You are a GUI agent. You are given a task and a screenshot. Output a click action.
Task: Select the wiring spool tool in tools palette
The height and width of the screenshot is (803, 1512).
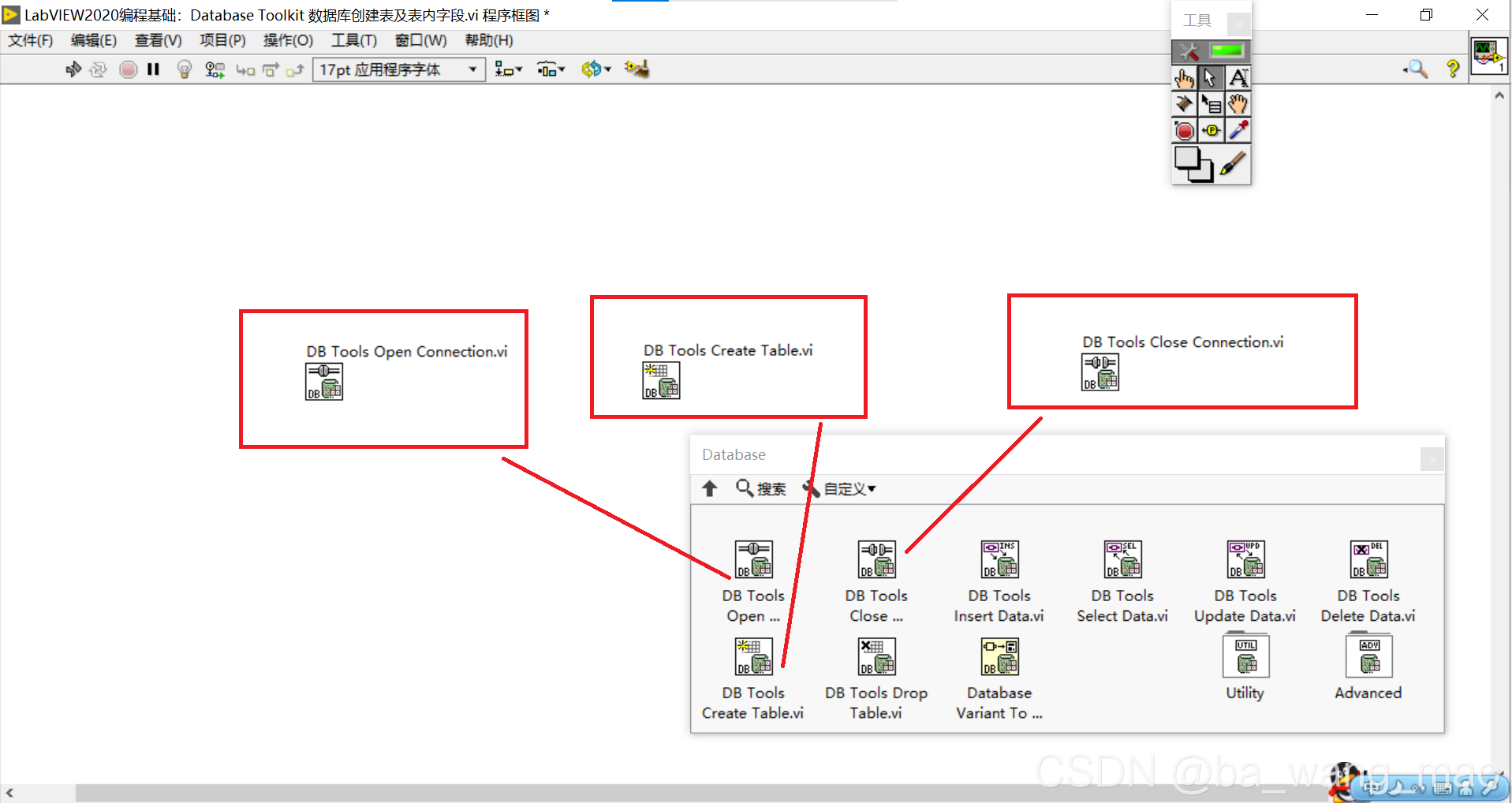point(1184,103)
